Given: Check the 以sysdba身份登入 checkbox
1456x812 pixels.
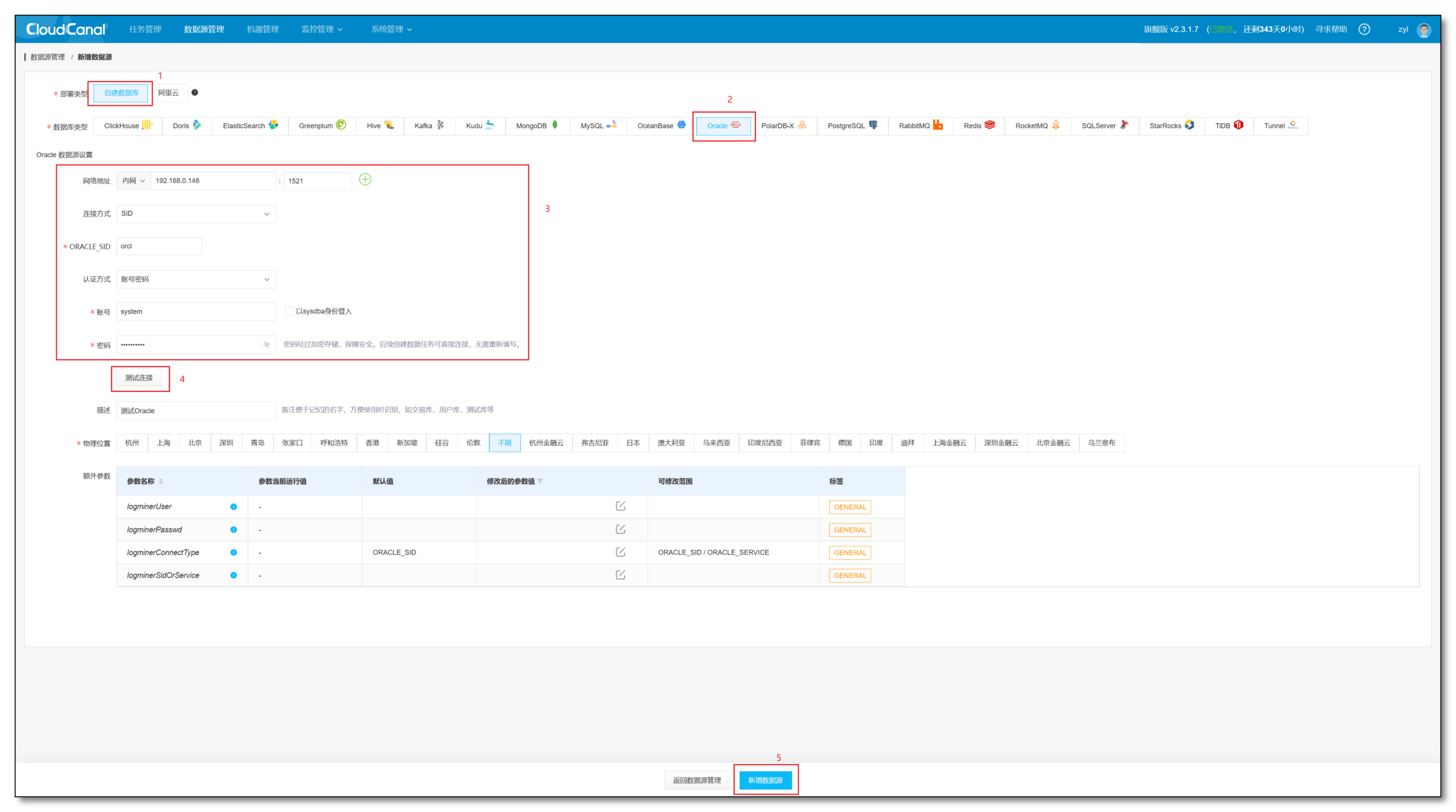Looking at the screenshot, I should coord(289,311).
